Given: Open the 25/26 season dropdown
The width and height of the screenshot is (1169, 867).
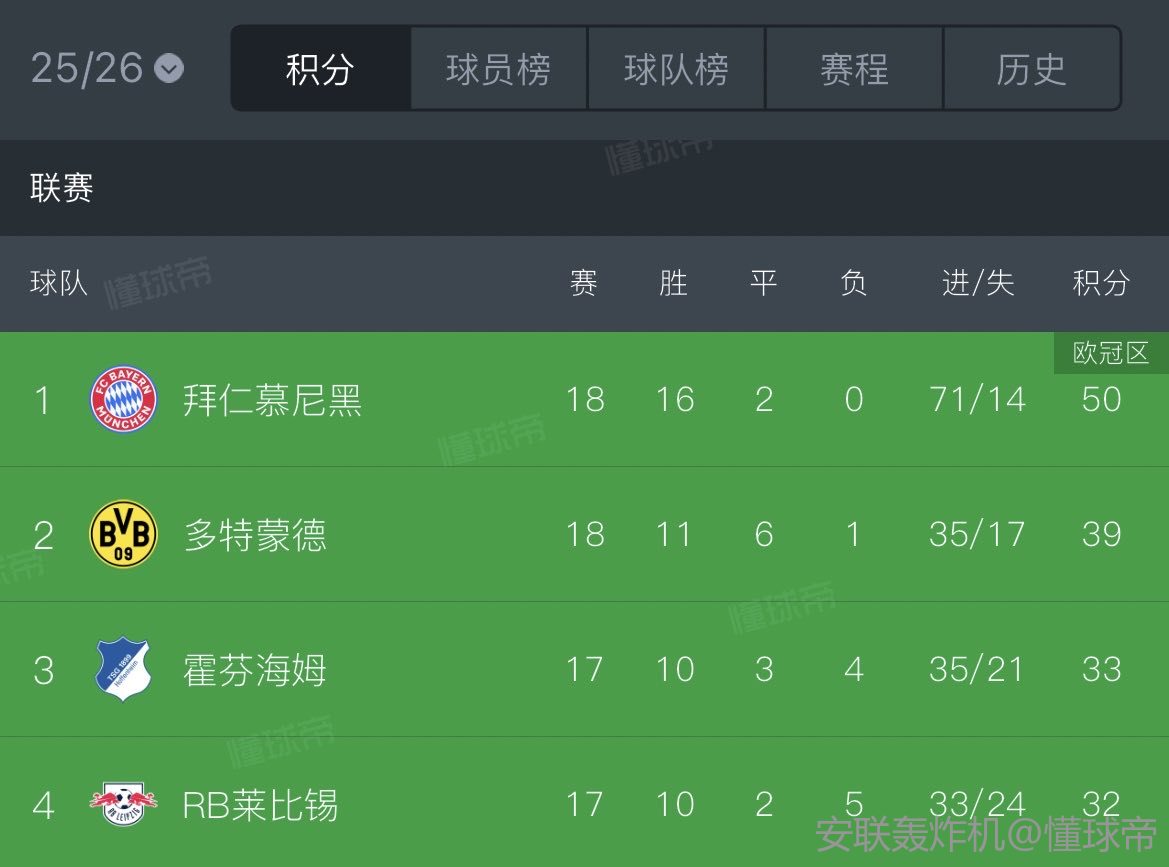Looking at the screenshot, I should click(107, 68).
